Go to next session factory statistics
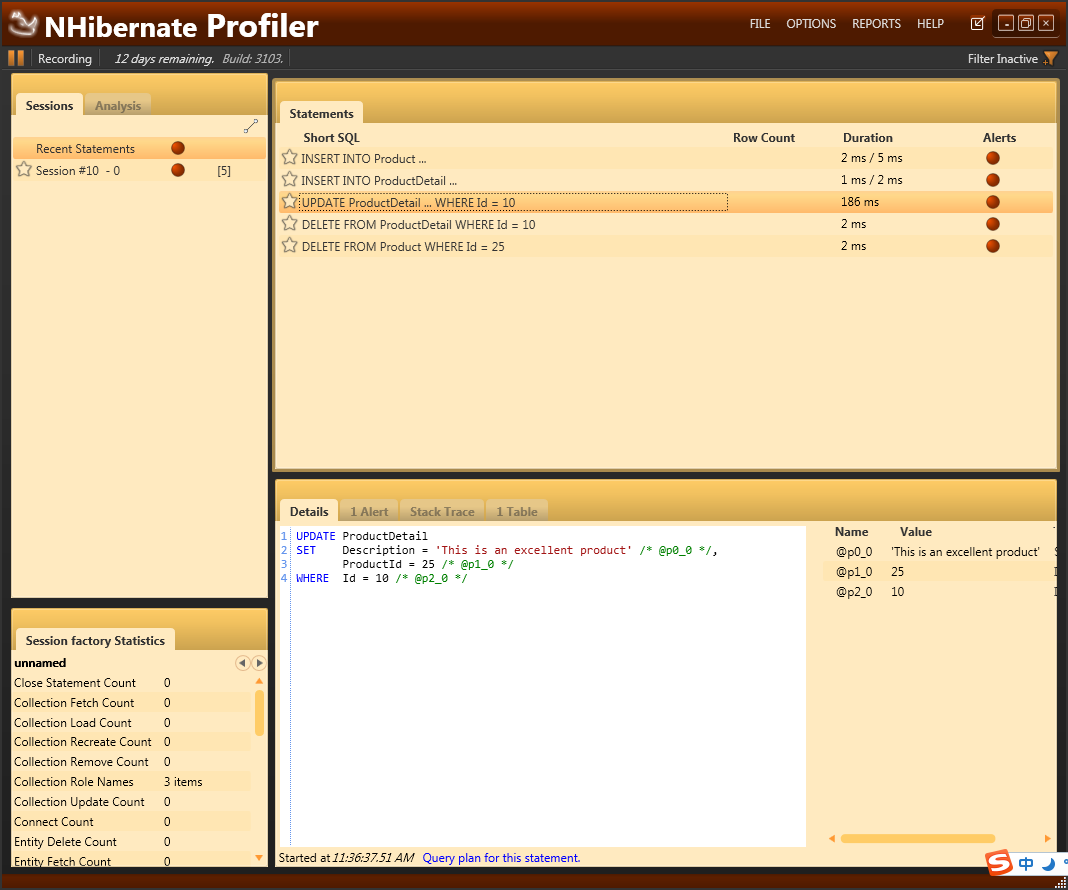The height and width of the screenshot is (890, 1068). 259,663
